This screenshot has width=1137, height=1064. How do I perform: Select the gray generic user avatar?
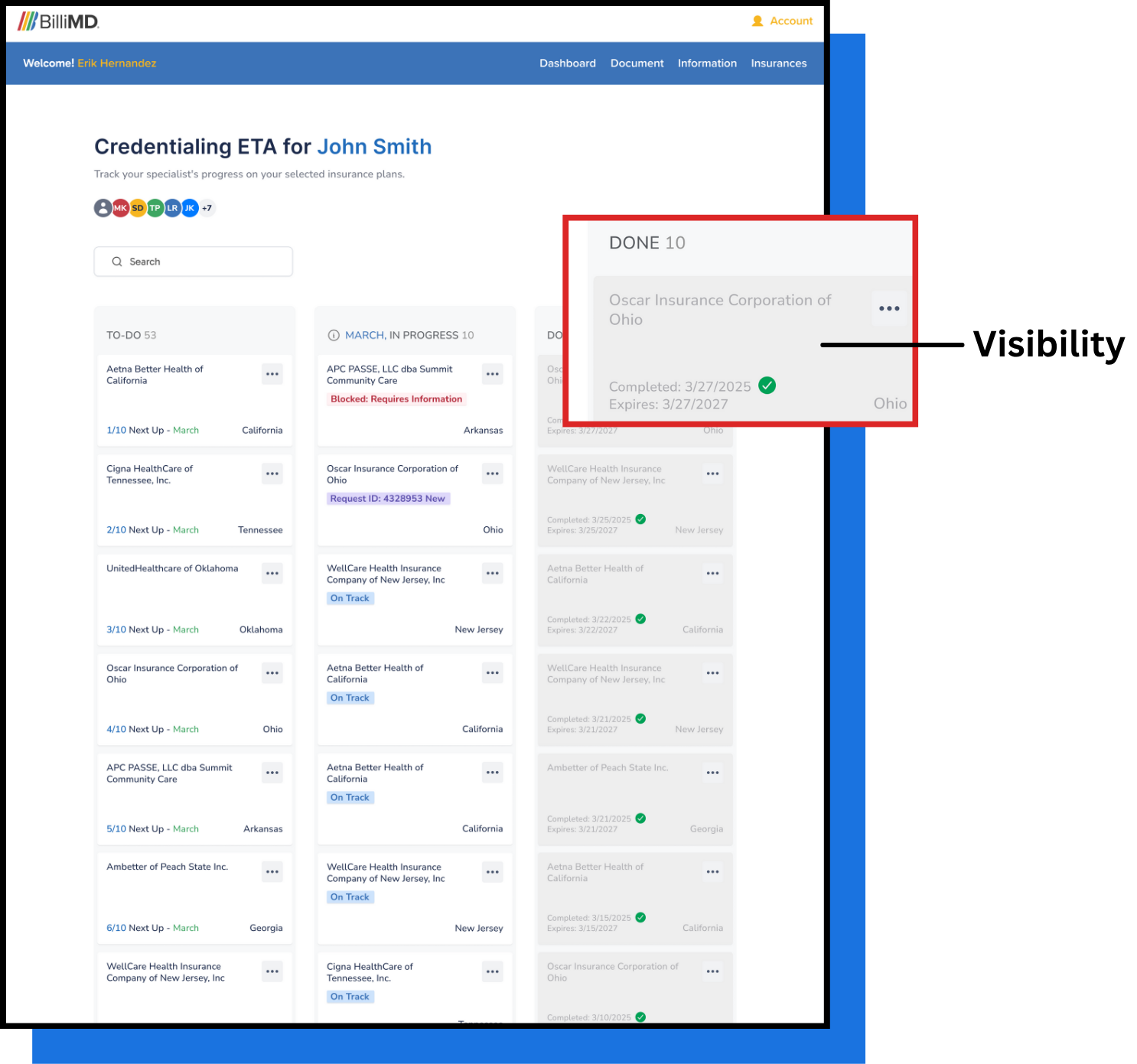103,208
